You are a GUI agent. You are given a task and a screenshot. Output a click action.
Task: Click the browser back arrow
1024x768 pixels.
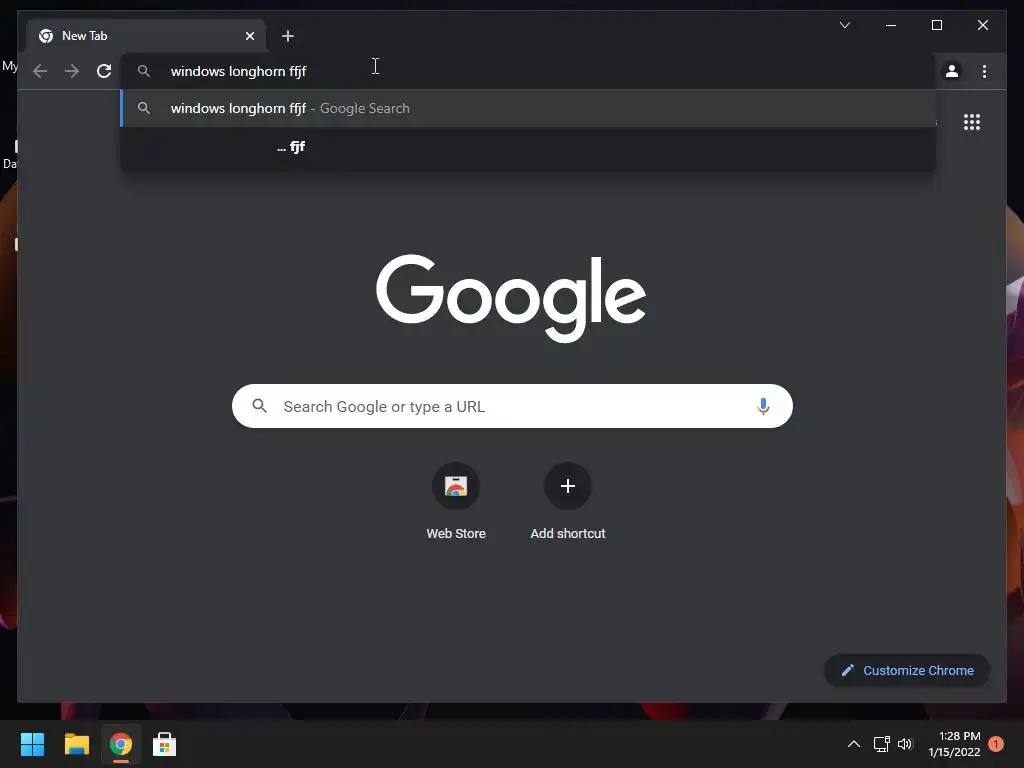pyautogui.click(x=40, y=71)
